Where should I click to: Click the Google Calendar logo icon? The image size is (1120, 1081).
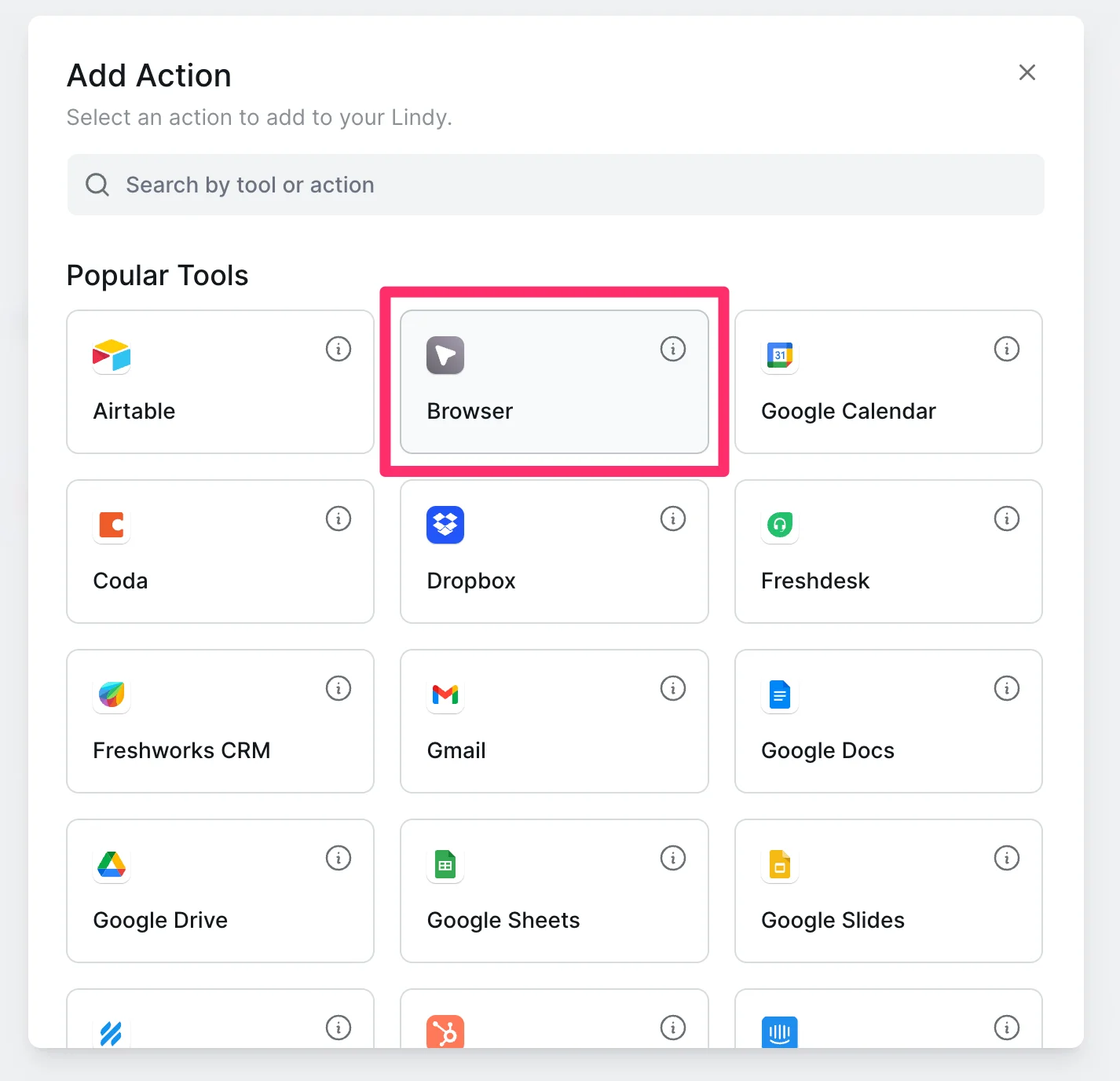[x=780, y=355]
